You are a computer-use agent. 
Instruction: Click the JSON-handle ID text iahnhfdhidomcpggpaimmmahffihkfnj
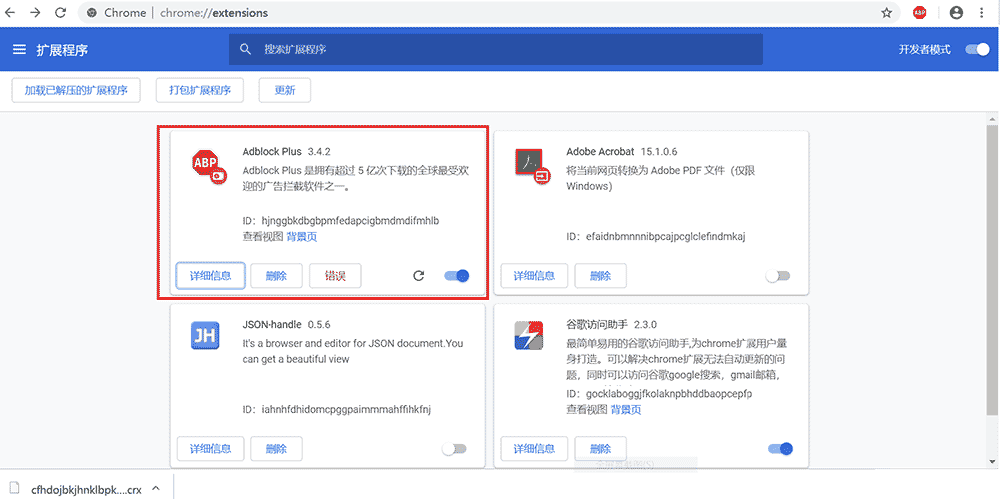coord(346,409)
